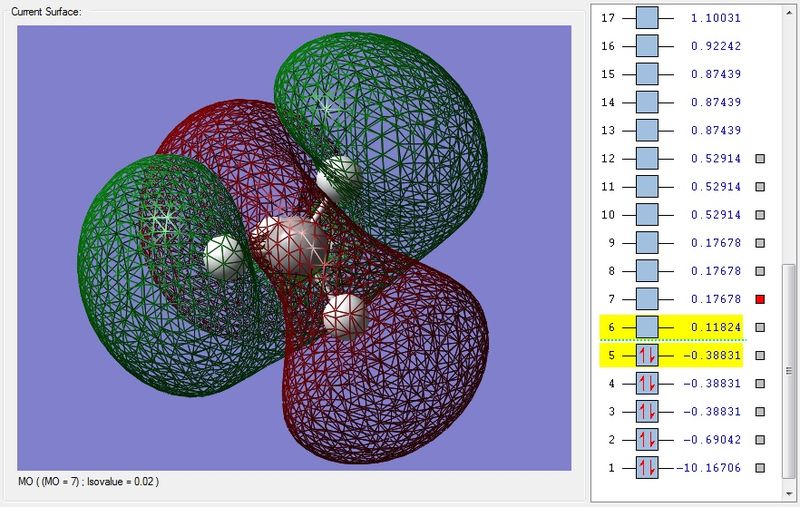Select orbital 9 occupancy box
Viewport: 800px width, 507px height.
tap(647, 243)
